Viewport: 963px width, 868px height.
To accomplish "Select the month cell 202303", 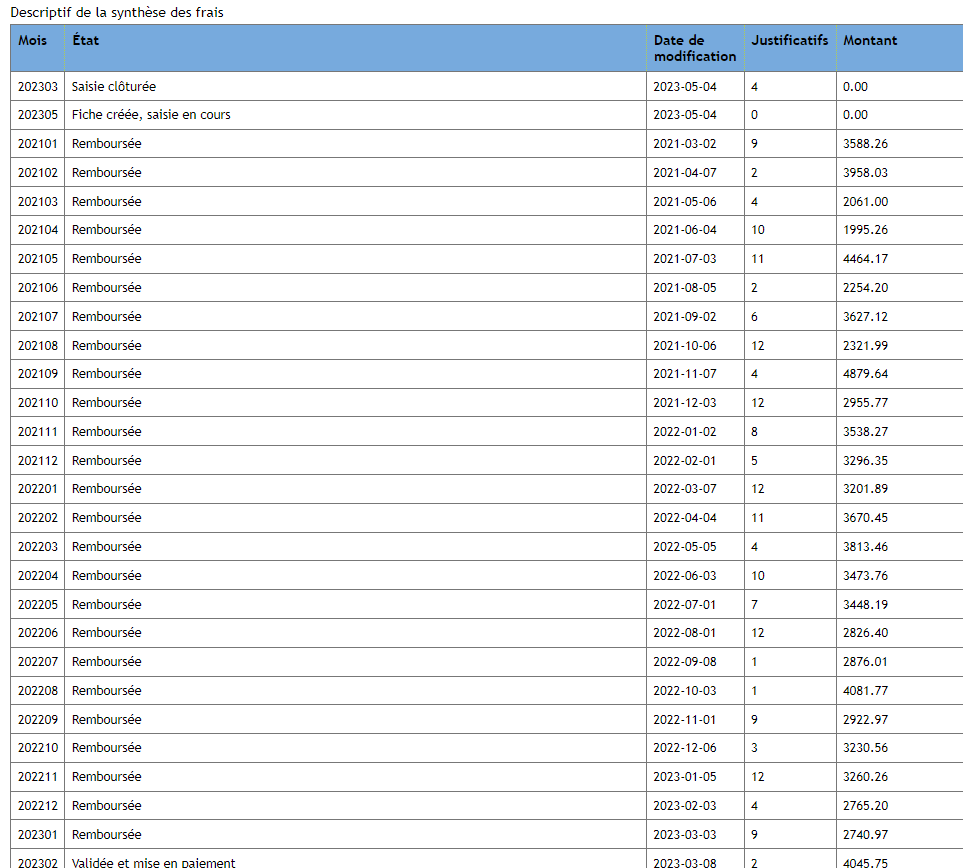I will coord(37,87).
